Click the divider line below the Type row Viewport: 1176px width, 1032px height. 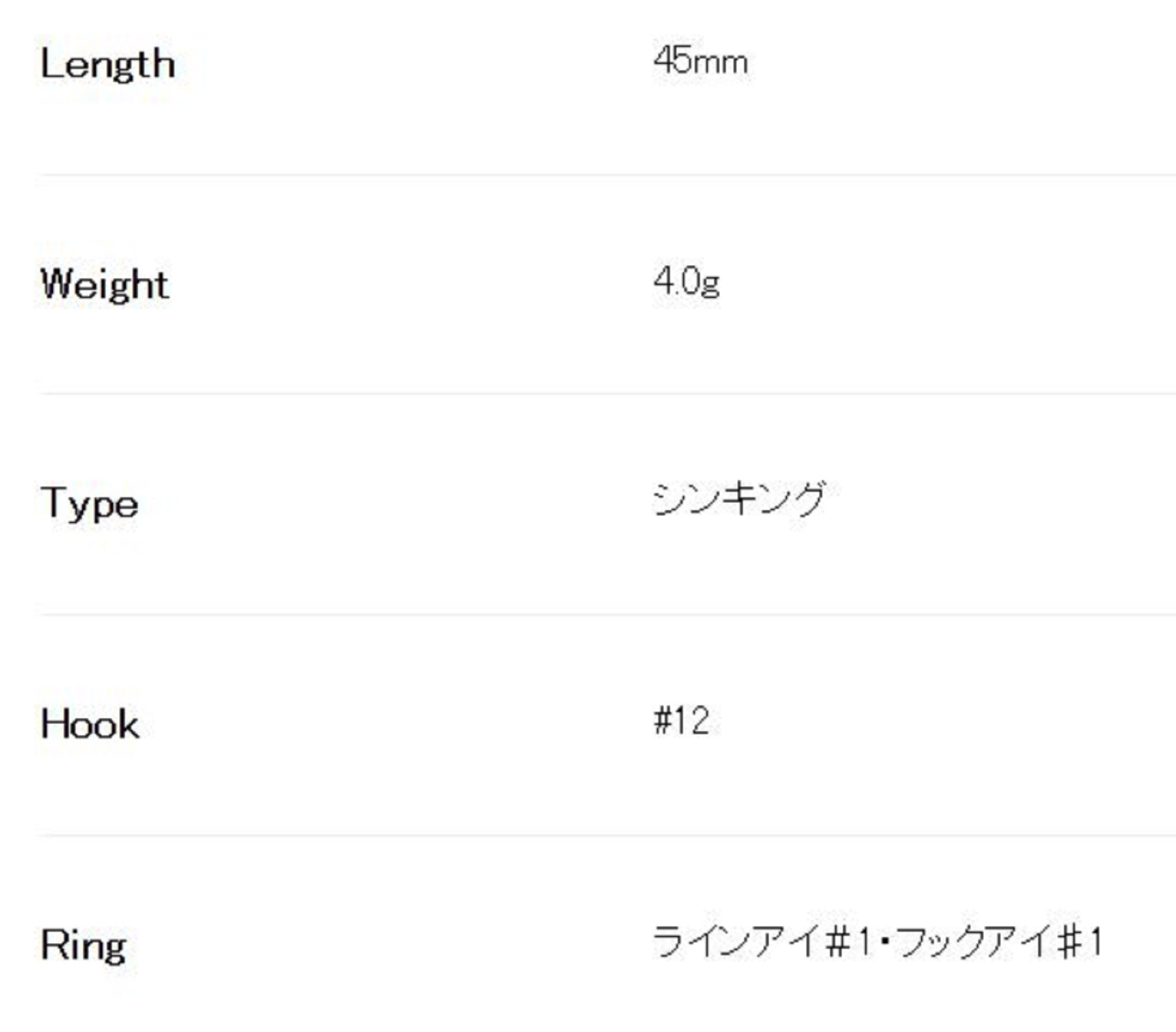pyautogui.click(x=606, y=614)
